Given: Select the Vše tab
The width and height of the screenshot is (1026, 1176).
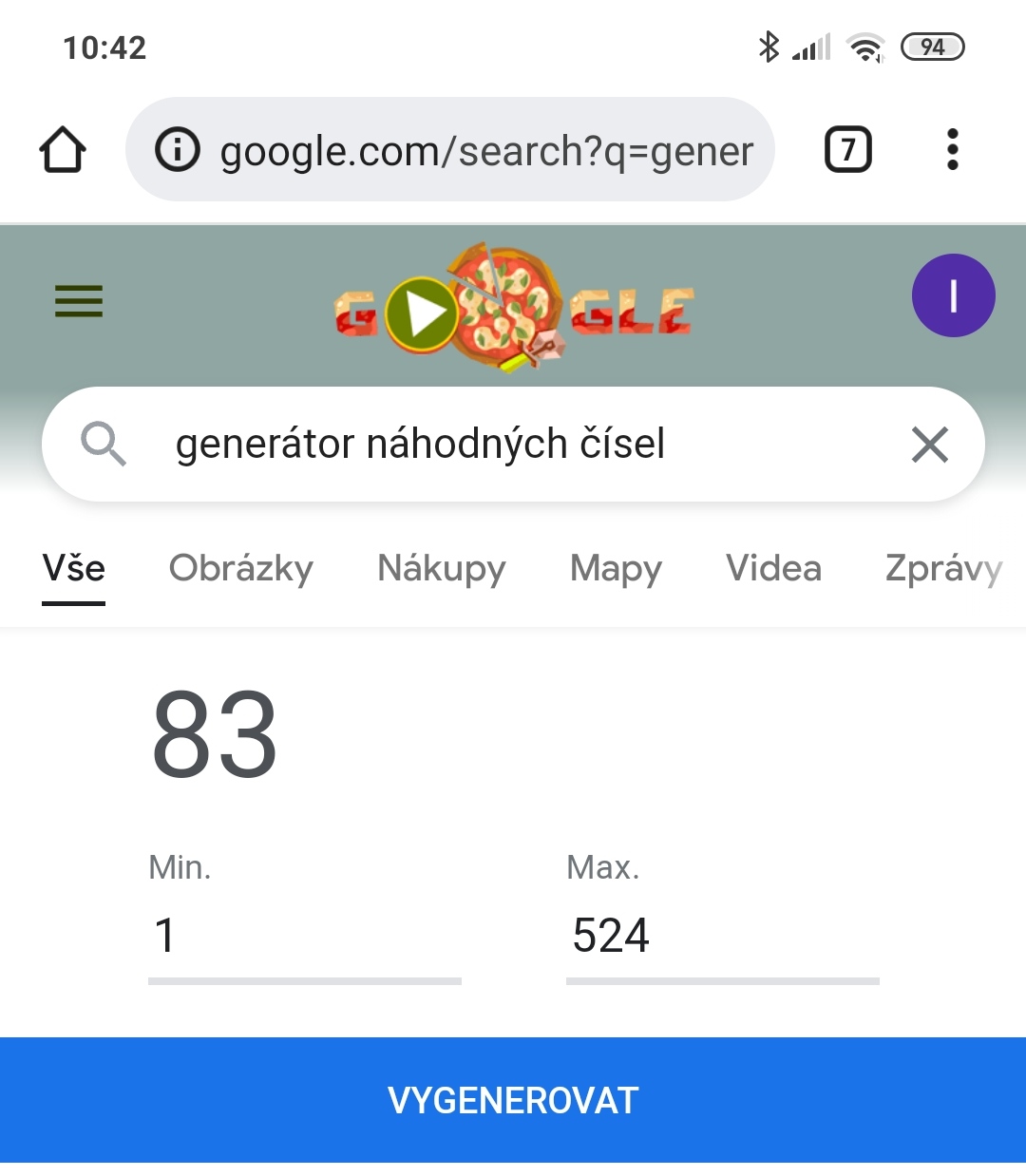Looking at the screenshot, I should tap(74, 569).
